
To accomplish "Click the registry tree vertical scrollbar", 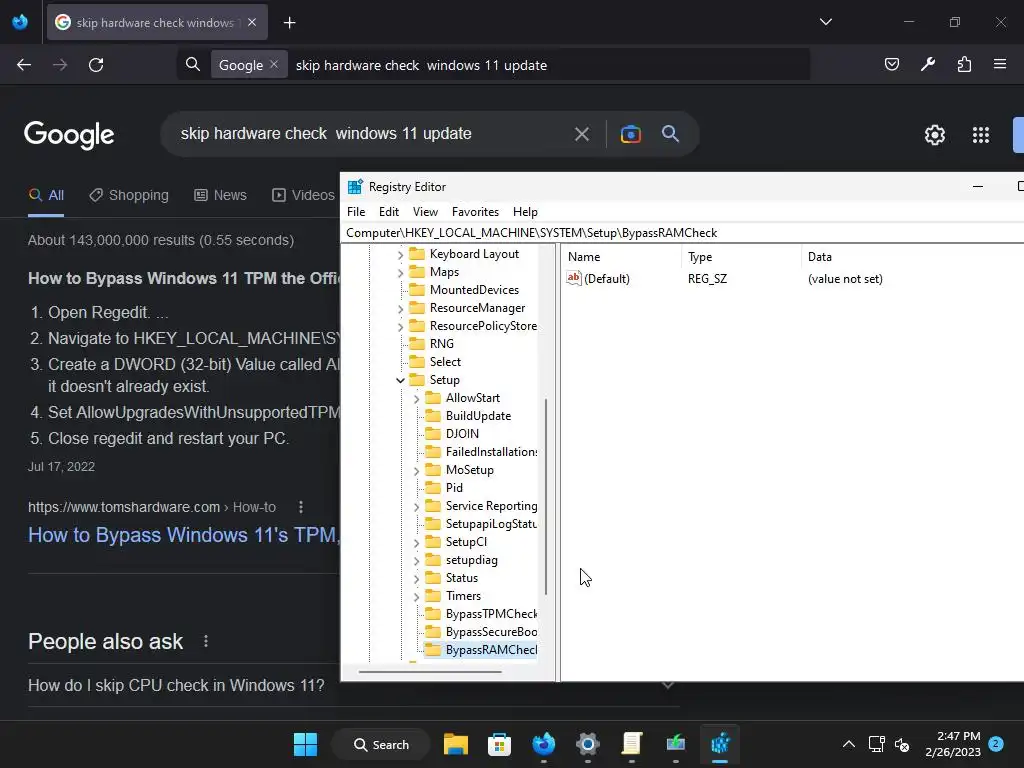I will (546, 496).
